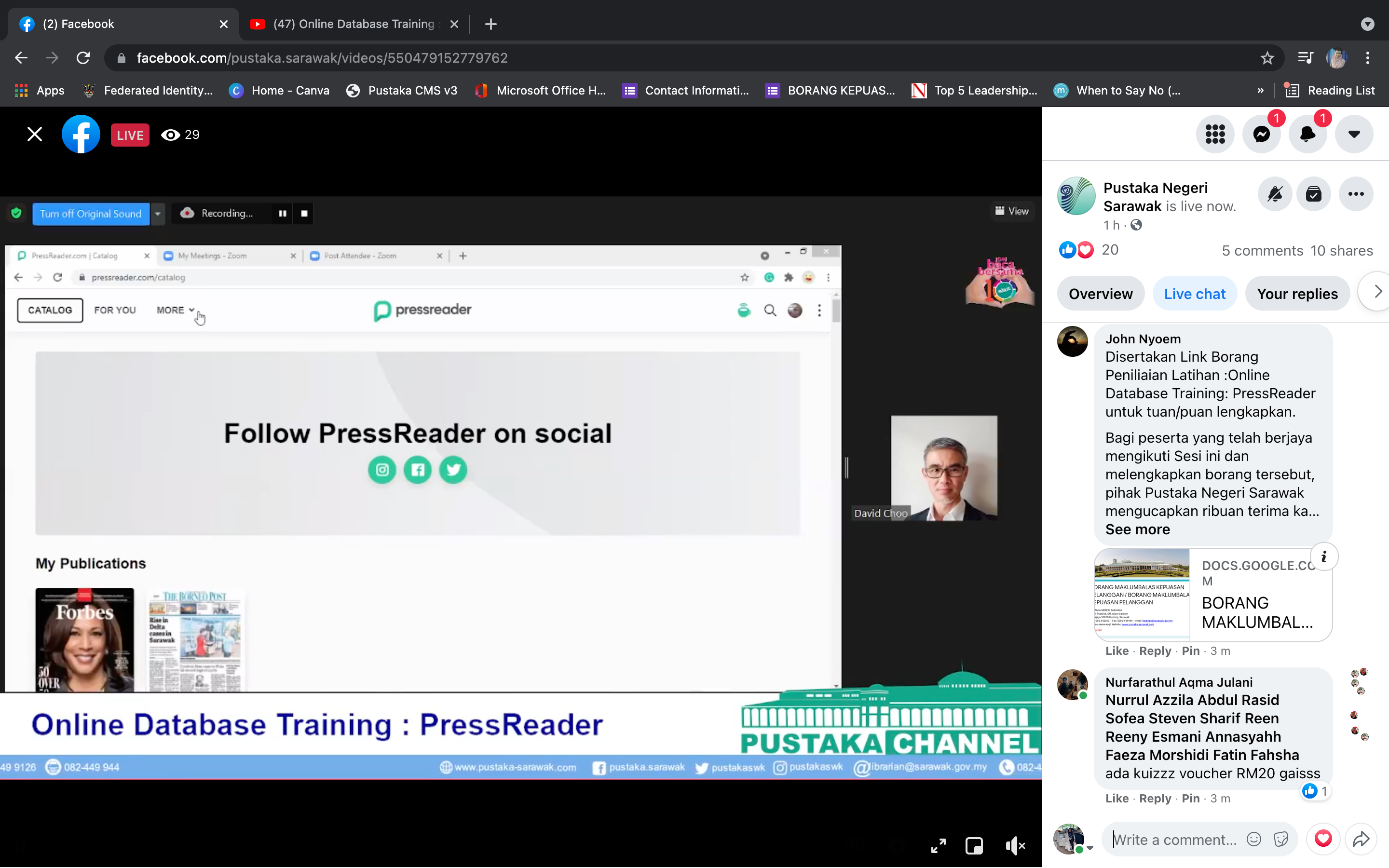The width and height of the screenshot is (1389, 868).
Task: View the 20 reactions list
Action: [x=1109, y=250]
